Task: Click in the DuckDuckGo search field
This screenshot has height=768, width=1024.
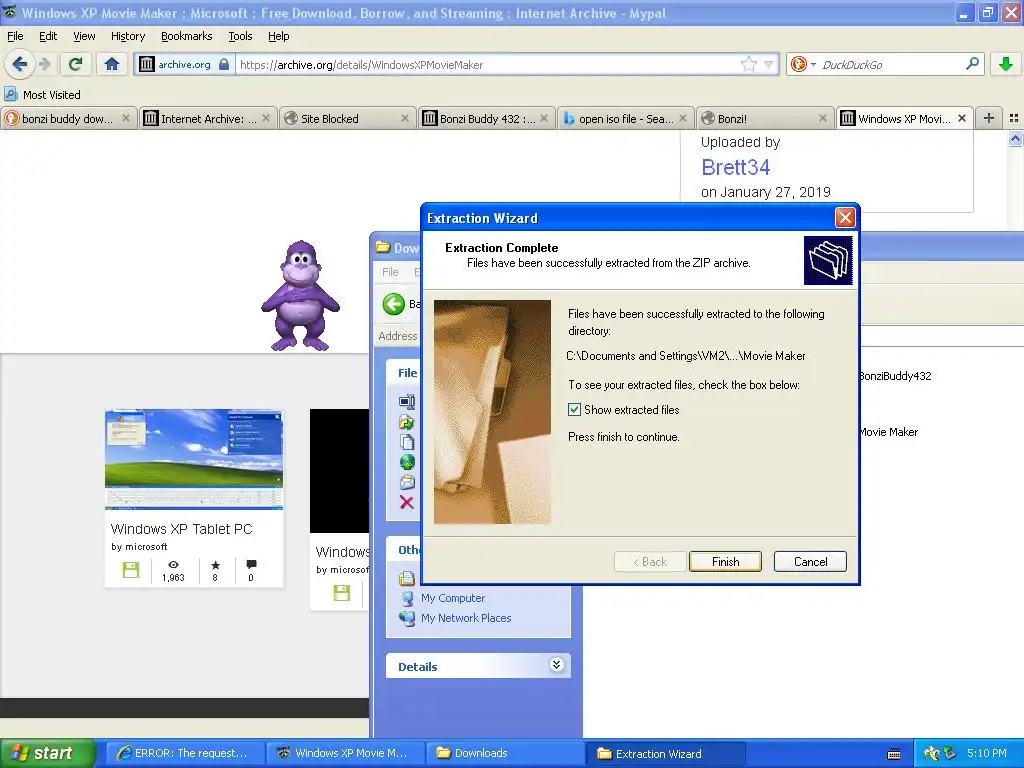Action: click(890, 65)
